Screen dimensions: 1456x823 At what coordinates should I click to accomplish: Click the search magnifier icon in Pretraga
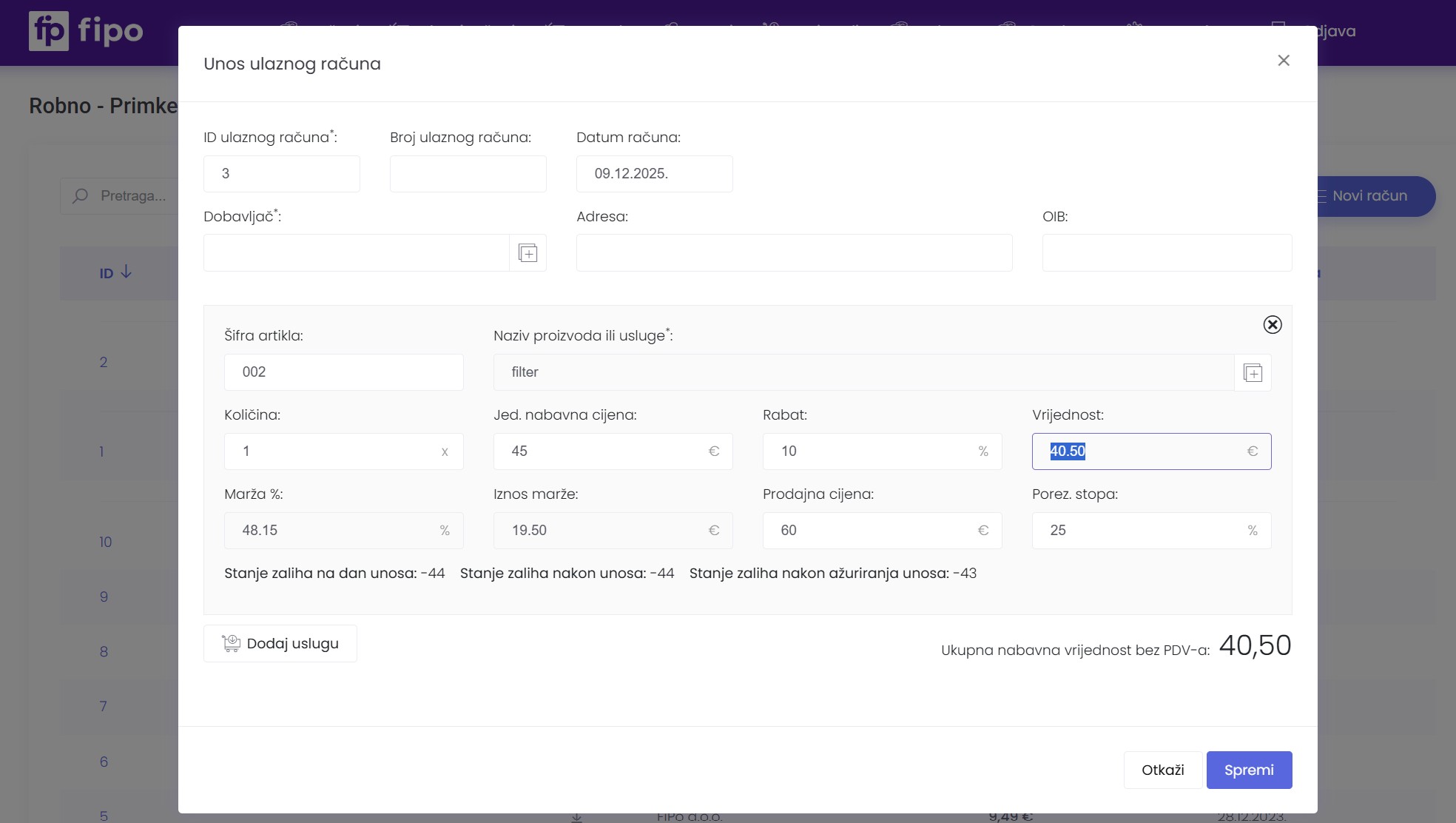tap(81, 195)
